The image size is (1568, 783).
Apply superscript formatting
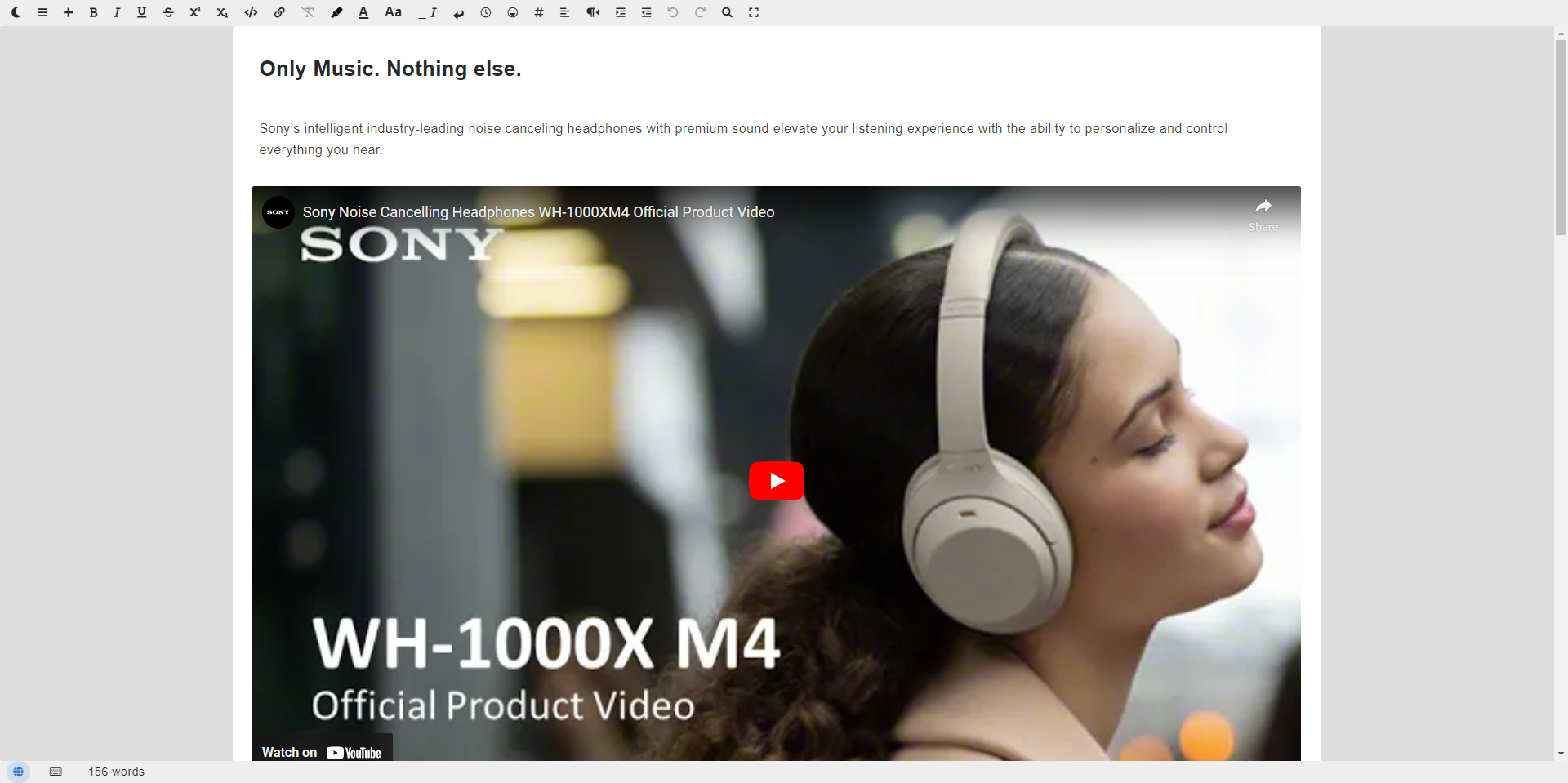195,12
